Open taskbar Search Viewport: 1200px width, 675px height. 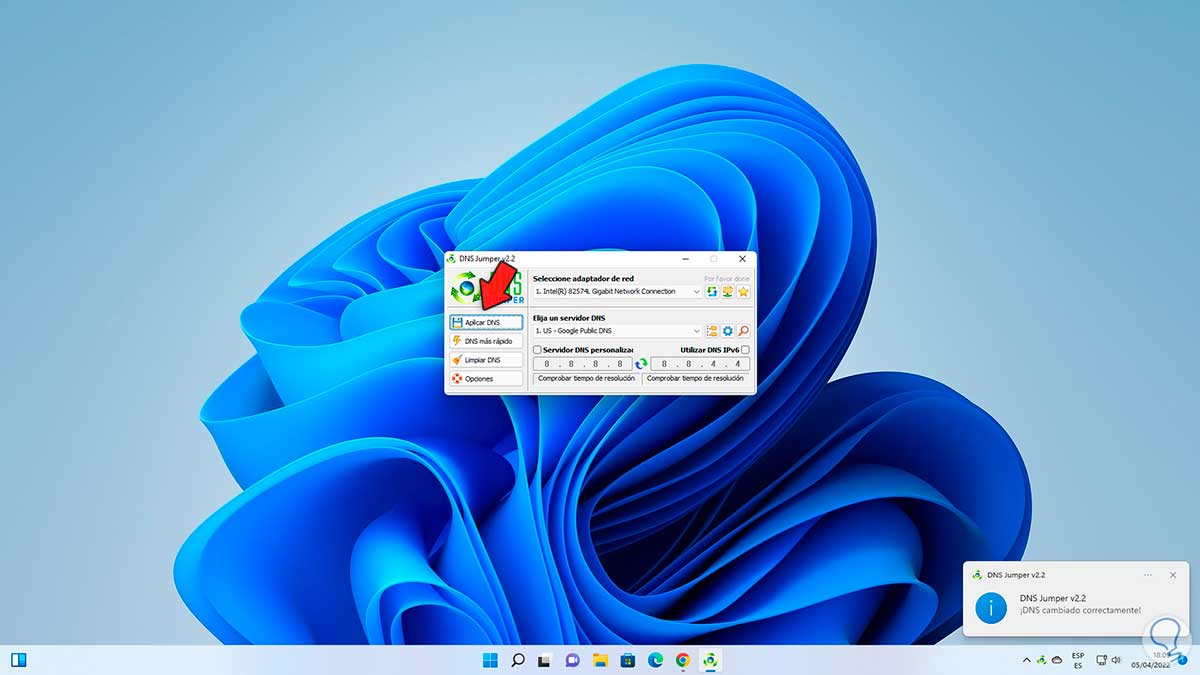click(x=518, y=660)
